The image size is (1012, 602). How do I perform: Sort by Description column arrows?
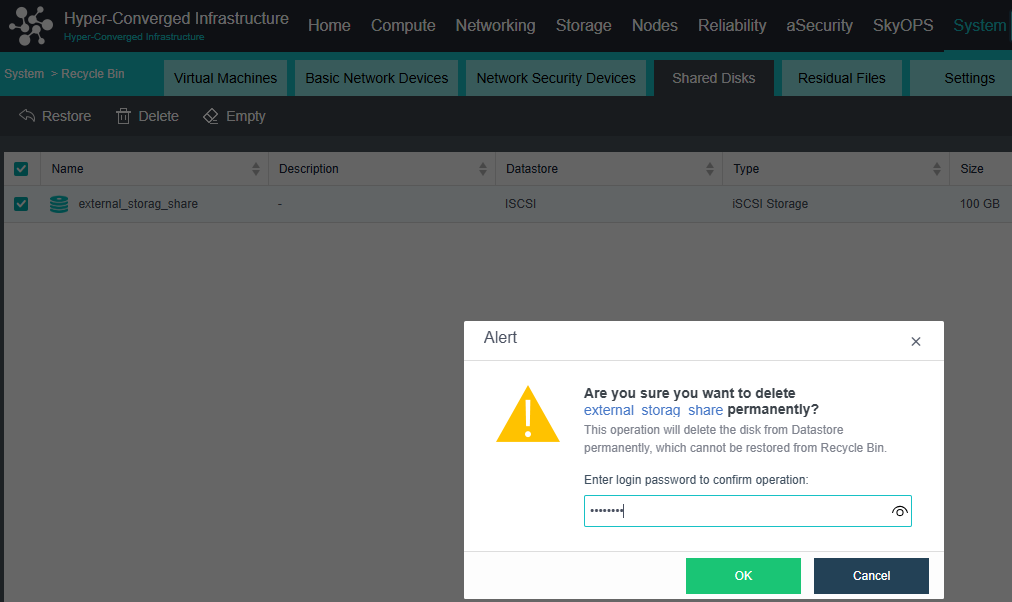[483, 169]
